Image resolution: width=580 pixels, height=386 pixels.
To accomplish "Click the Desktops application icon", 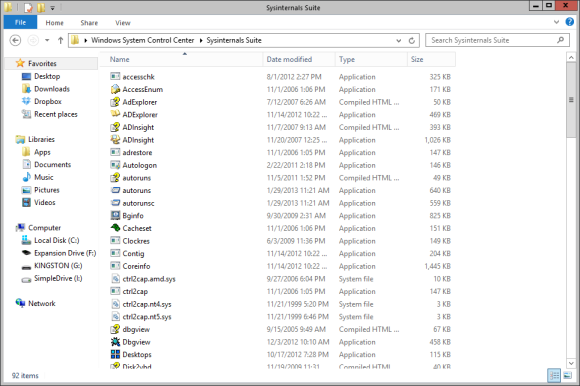I will (x=115, y=354).
